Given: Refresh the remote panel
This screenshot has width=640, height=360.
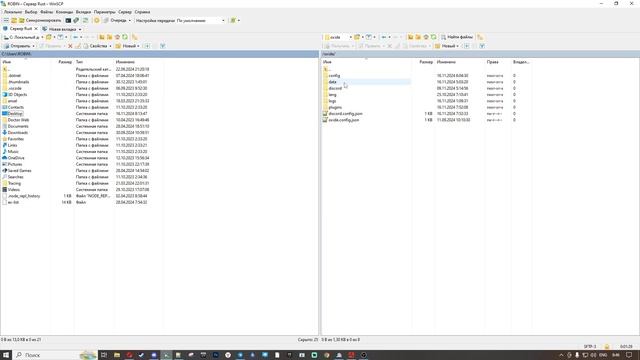Looking at the screenshot, I should coord(433,37).
